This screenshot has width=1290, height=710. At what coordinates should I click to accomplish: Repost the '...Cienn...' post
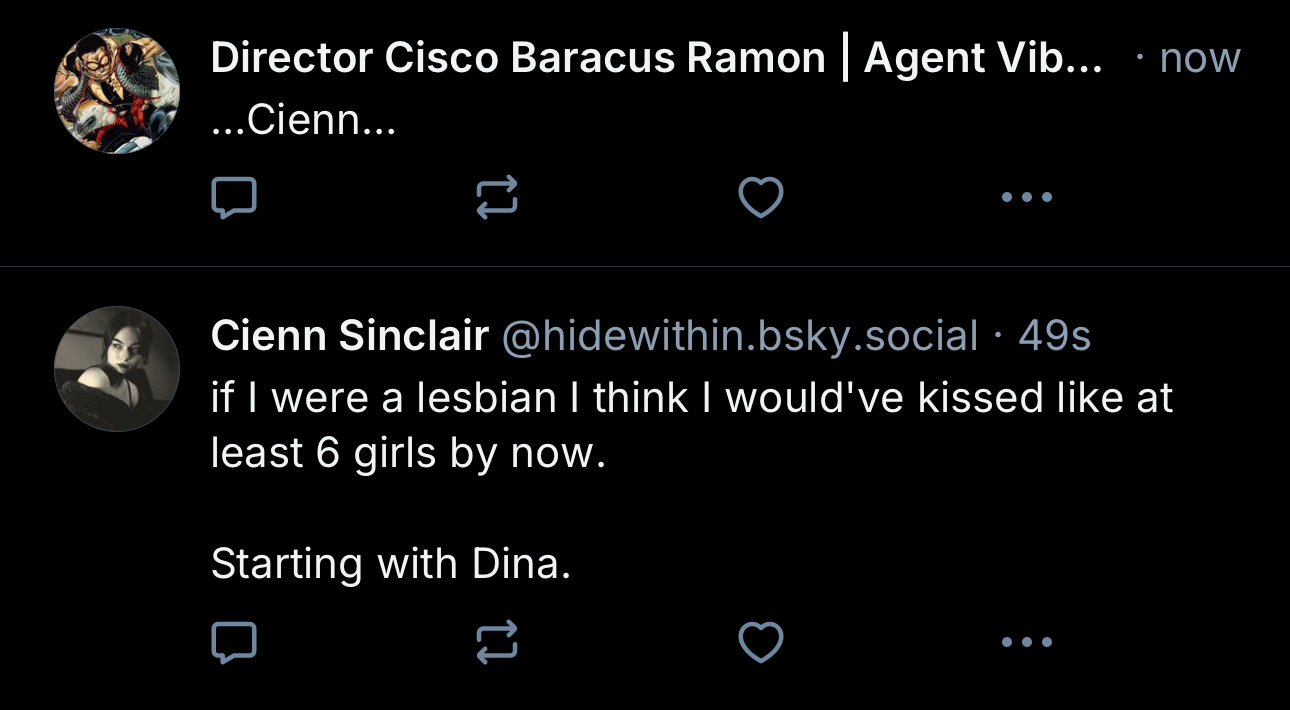[x=497, y=197]
